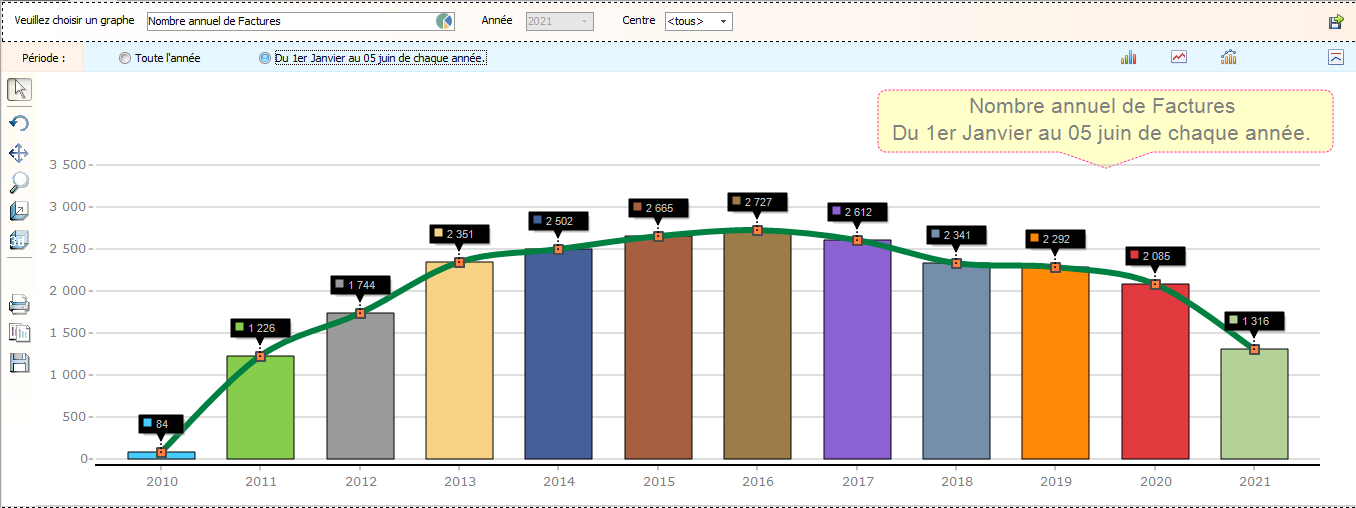Screen dimensions: 1356x508
Task: Click the 2 727 data label for 2016
Action: pyautogui.click(x=757, y=203)
